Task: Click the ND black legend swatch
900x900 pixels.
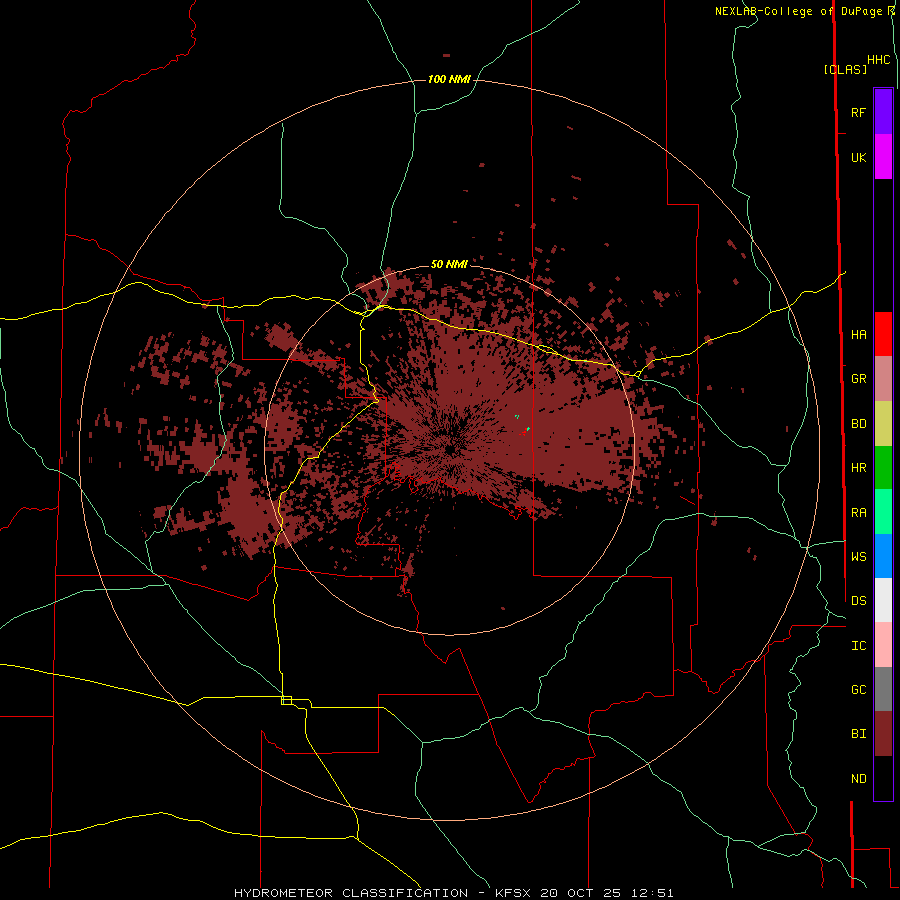Action: pos(883,778)
